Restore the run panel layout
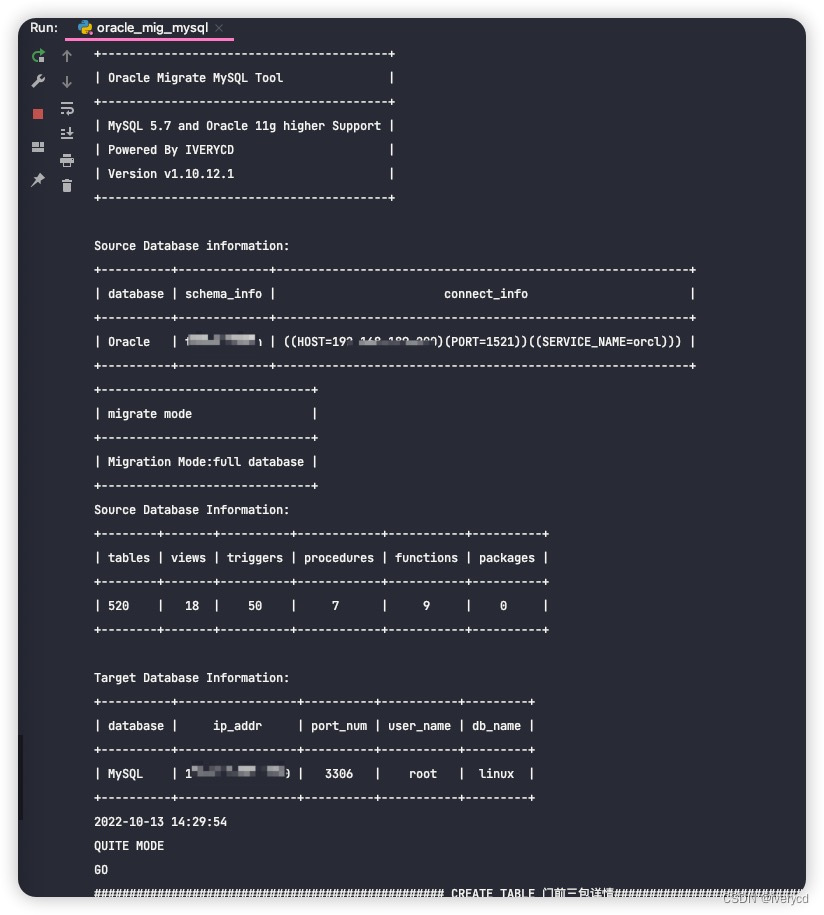The image size is (824, 915). point(38,146)
